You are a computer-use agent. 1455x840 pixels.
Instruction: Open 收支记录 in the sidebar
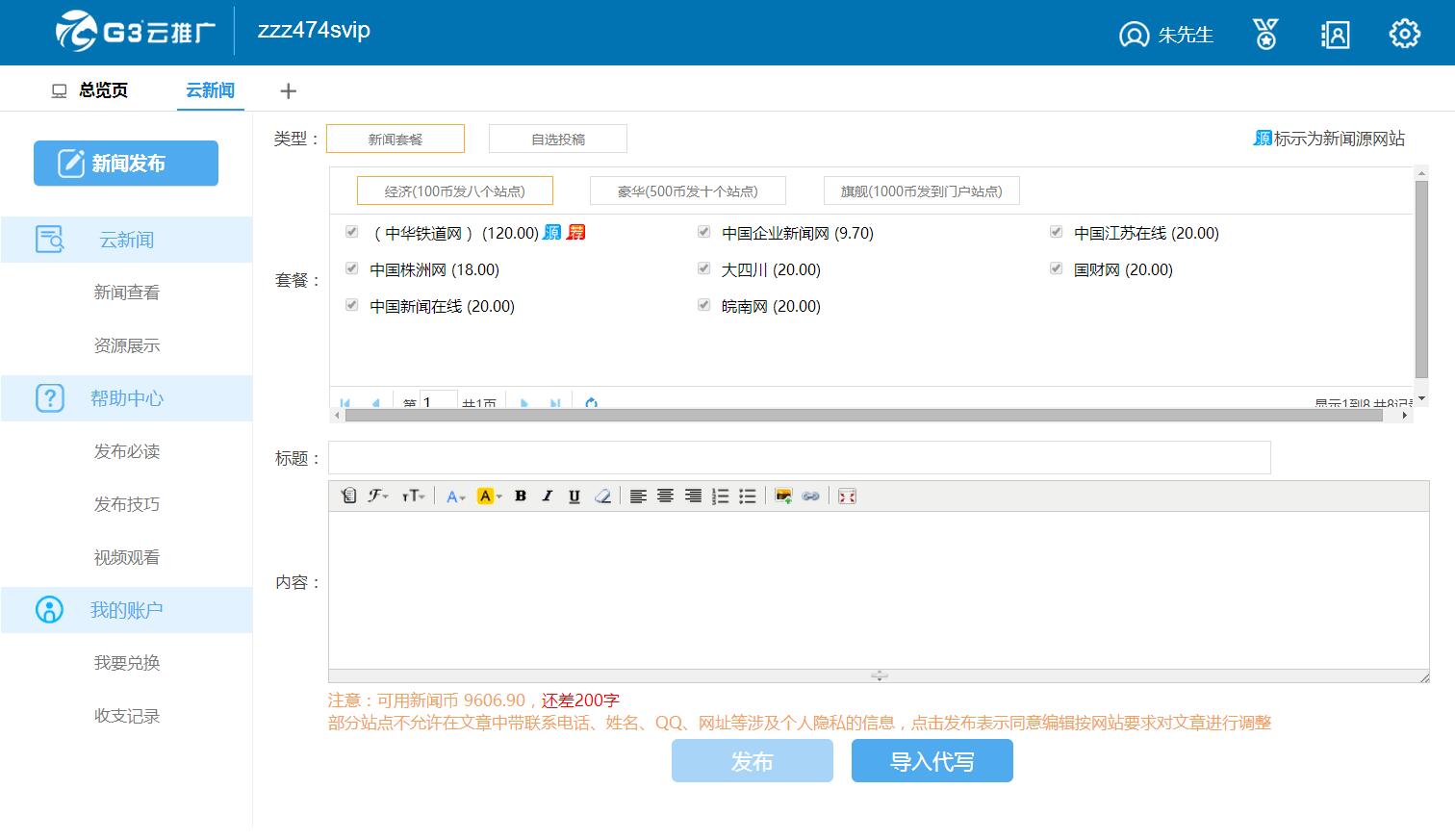point(127,716)
